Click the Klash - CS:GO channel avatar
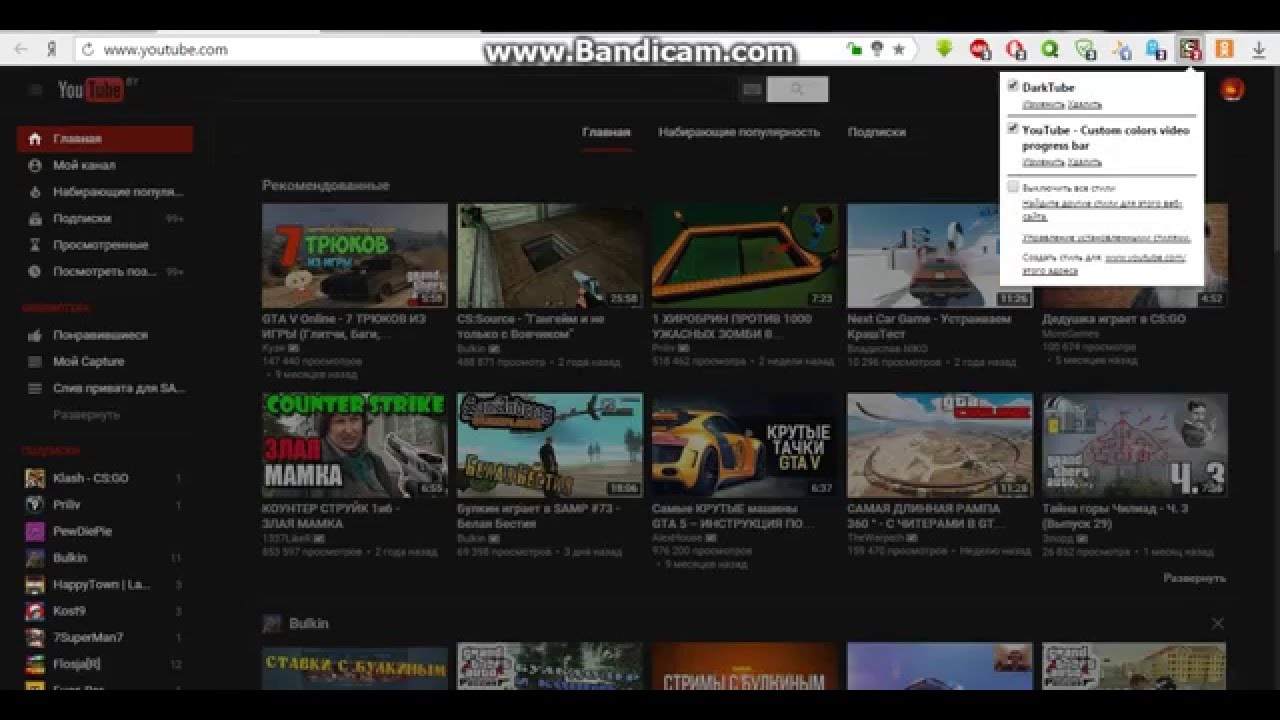This screenshot has height=720, width=1280. pyautogui.click(x=35, y=478)
